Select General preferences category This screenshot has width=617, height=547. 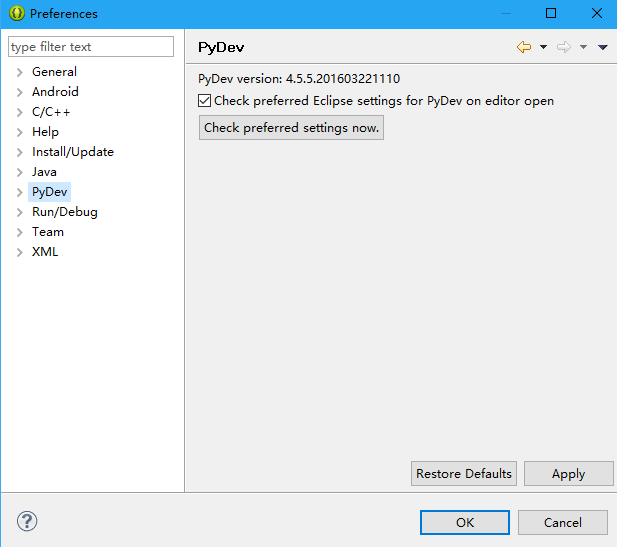54,72
